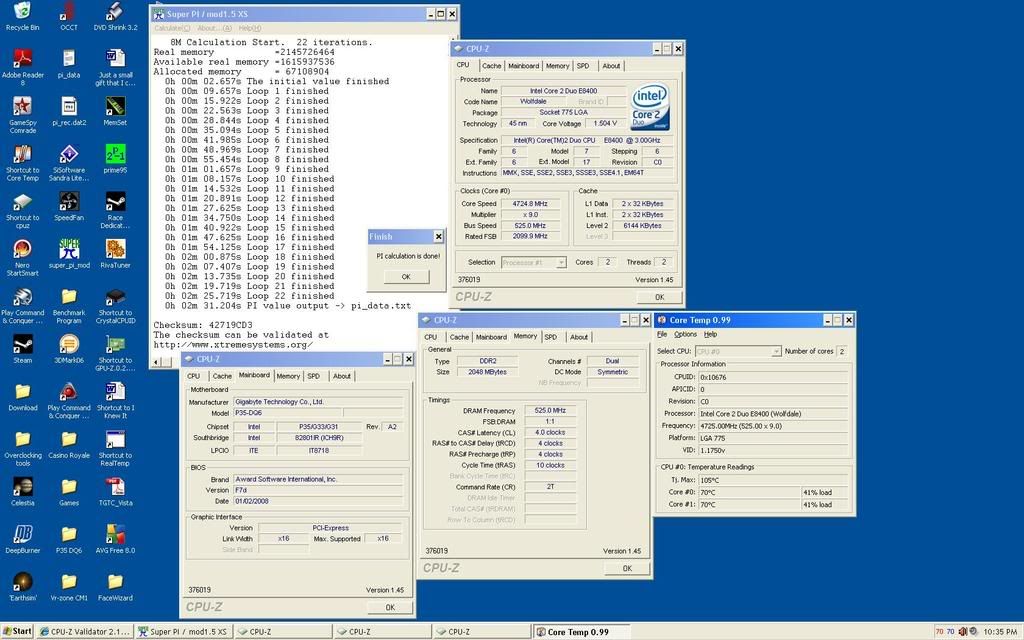The image size is (1024, 640).
Task: Open Calculate menu in Super PI
Action: [172, 28]
